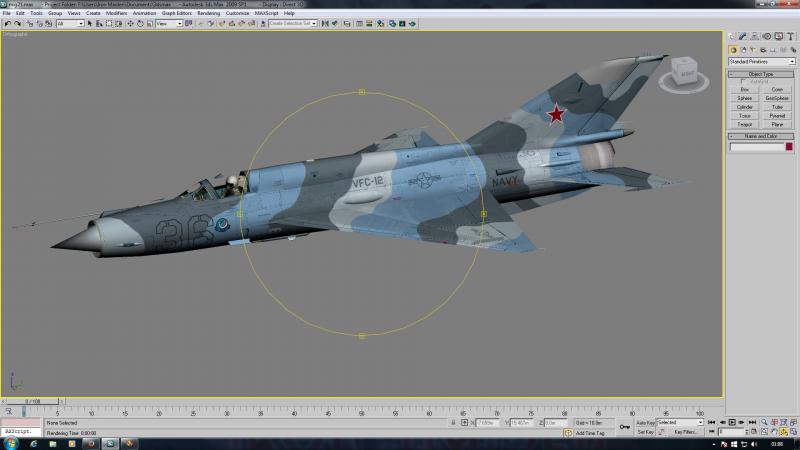Select the Select and Move tool
Viewport: 800px width, 450px height.
click(x=130, y=24)
